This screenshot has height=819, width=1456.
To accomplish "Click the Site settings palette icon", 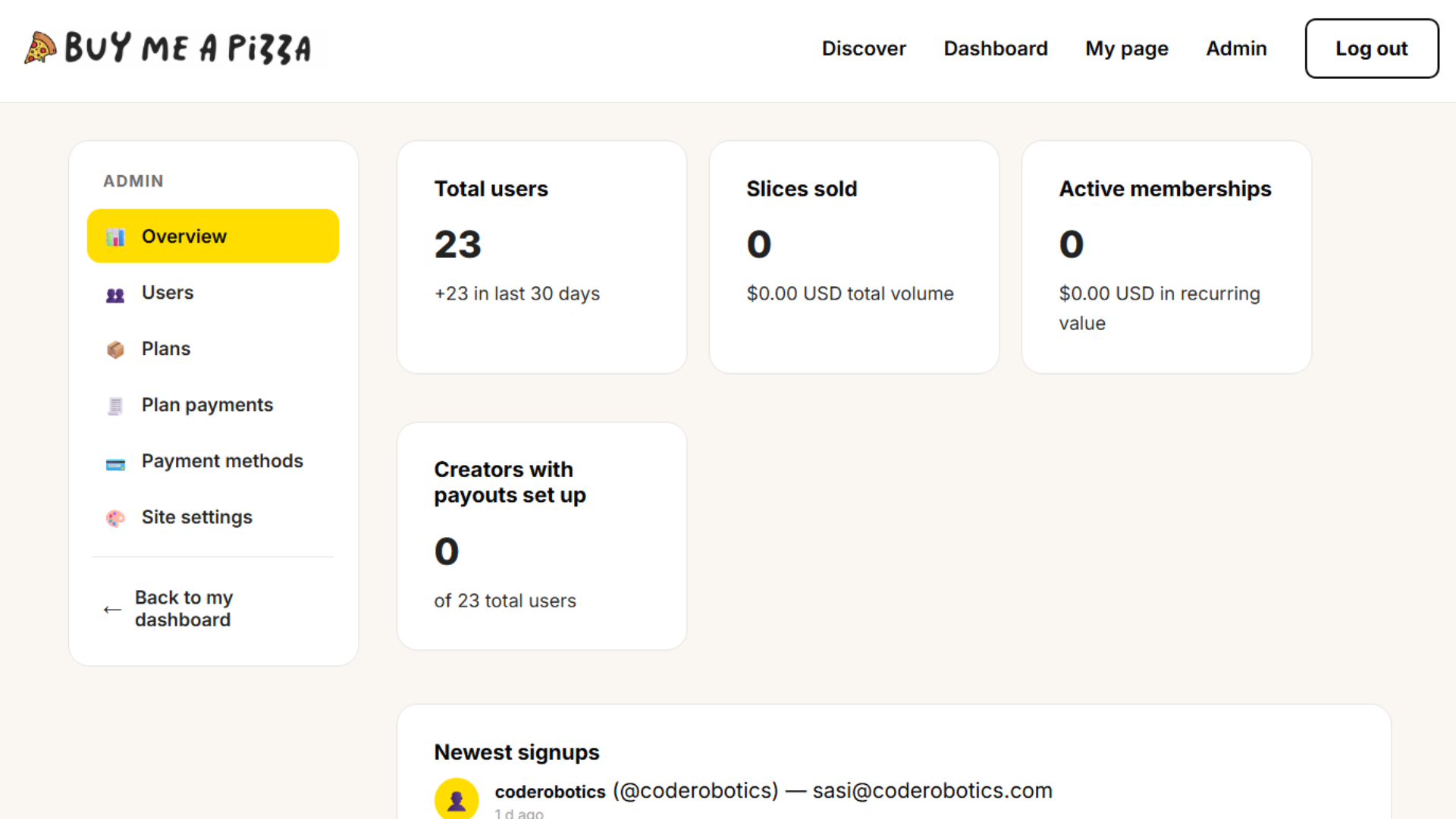I will (115, 518).
